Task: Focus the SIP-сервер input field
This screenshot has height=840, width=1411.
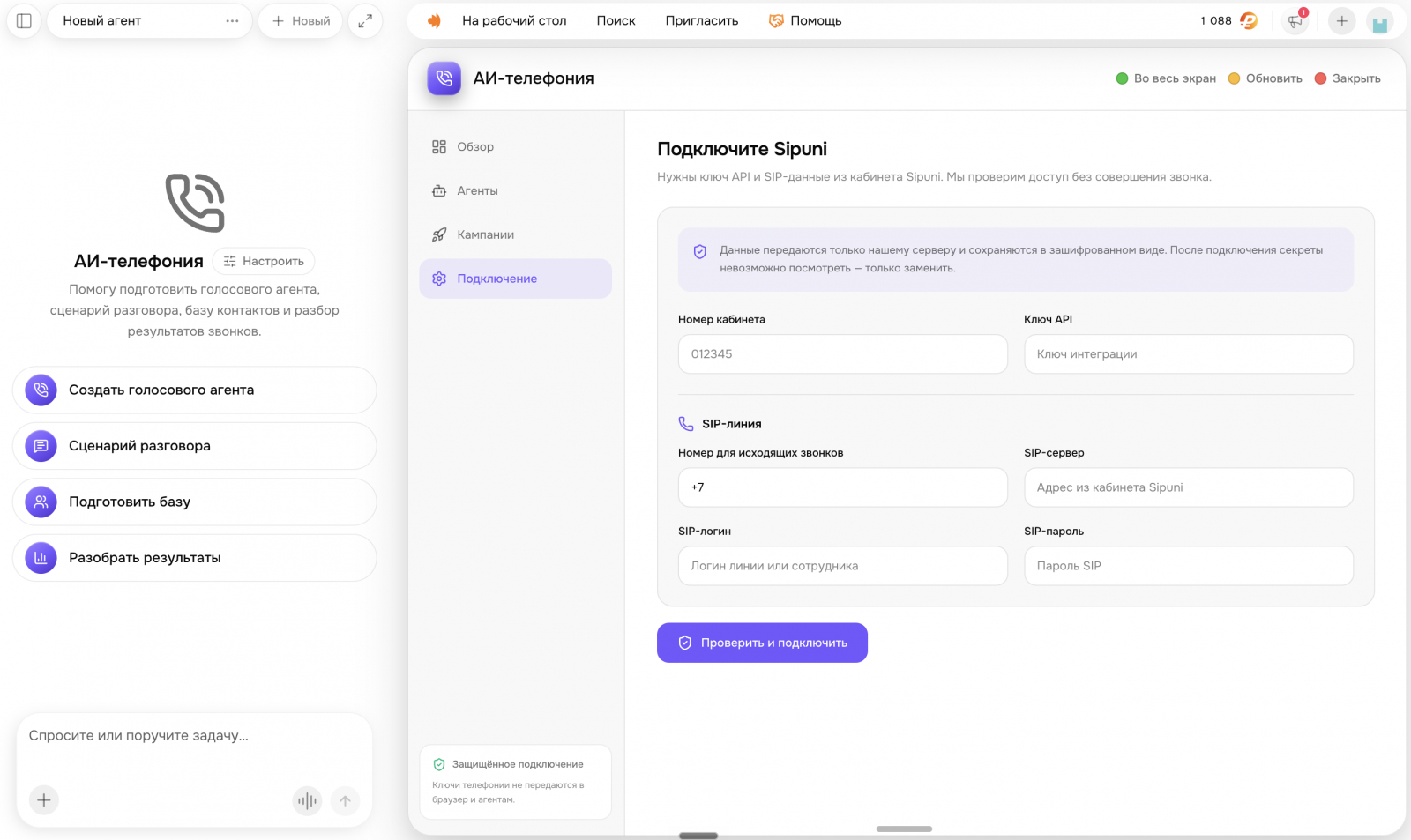Action: tap(1189, 487)
